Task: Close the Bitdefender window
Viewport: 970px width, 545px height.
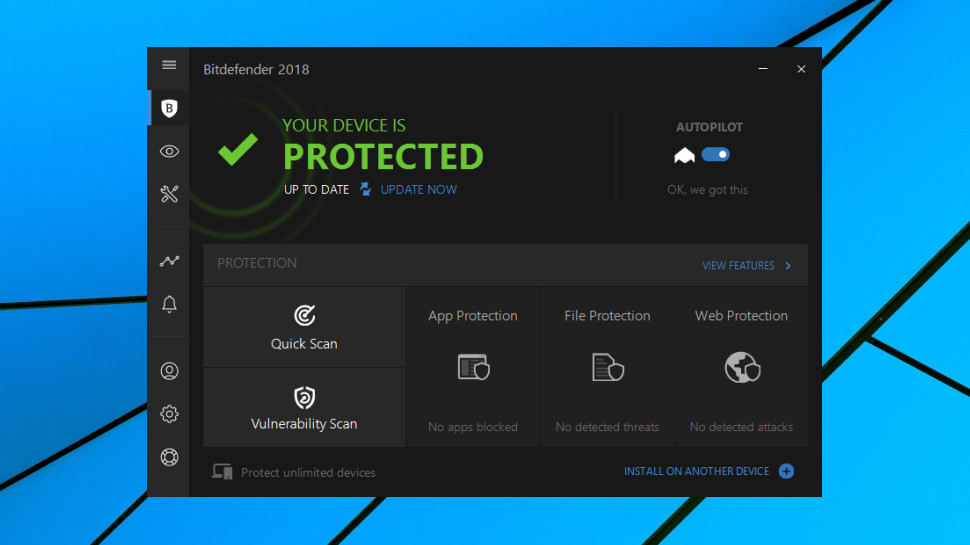Action: pyautogui.click(x=801, y=69)
